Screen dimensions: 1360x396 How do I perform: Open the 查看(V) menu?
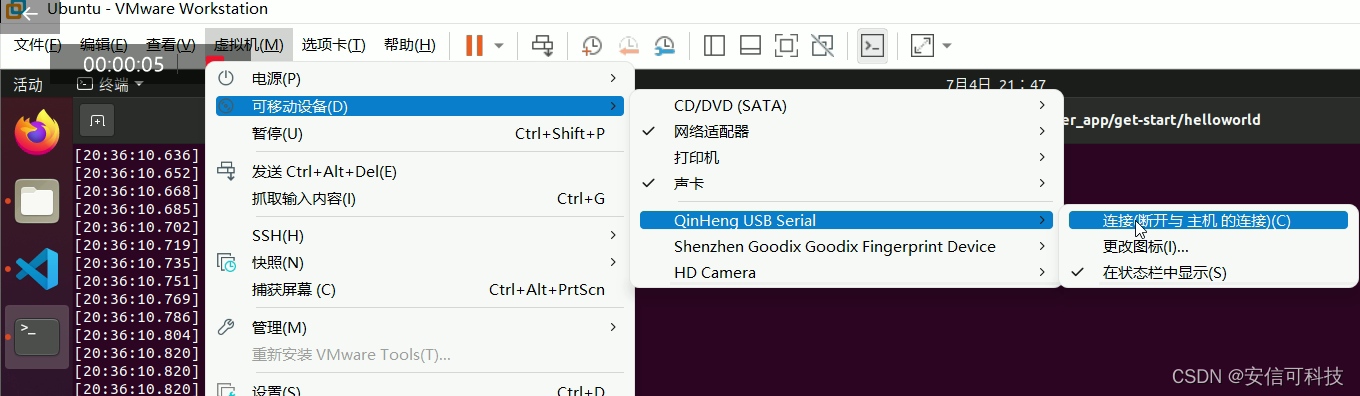[171, 45]
